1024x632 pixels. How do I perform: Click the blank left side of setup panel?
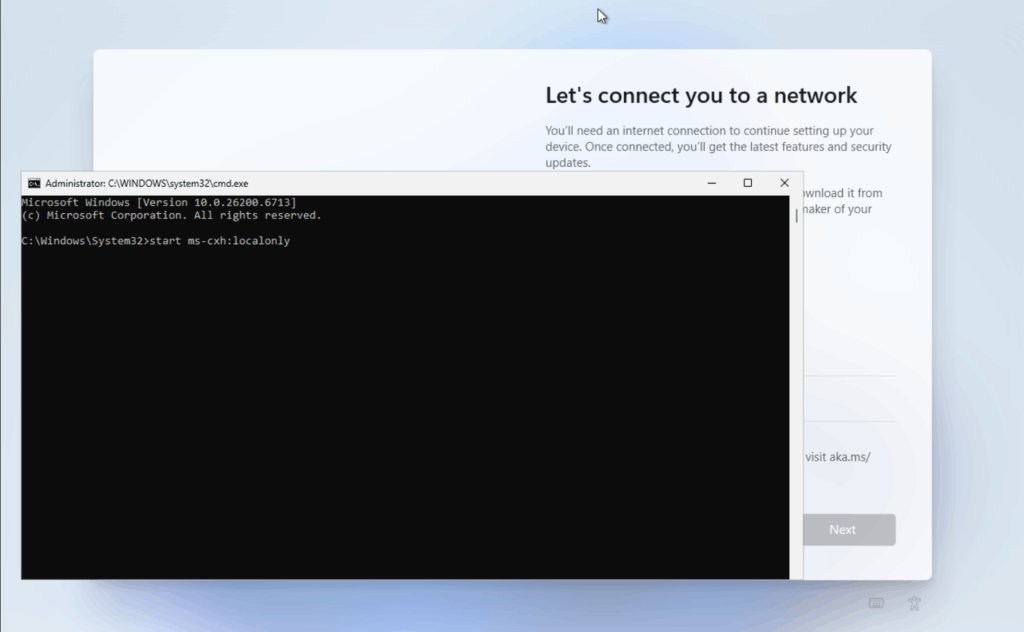click(300, 110)
